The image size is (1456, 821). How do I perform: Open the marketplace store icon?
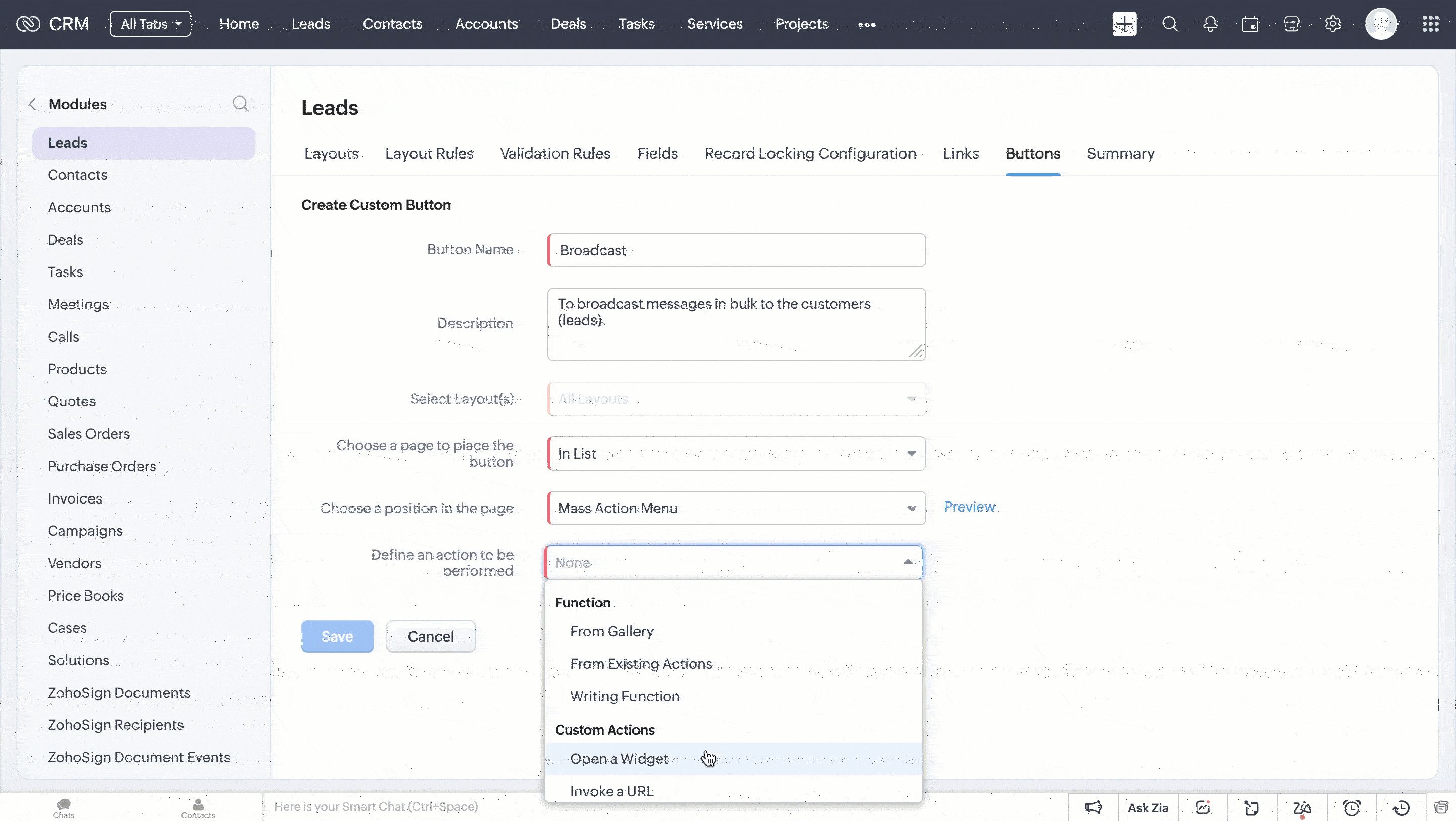pos(1292,24)
